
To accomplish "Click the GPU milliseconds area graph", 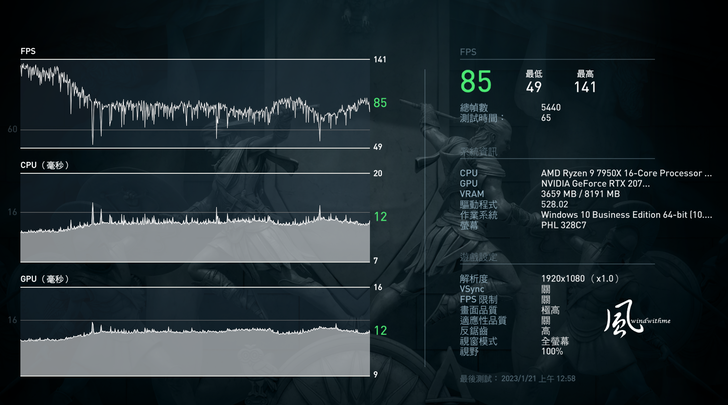I will click(195, 331).
